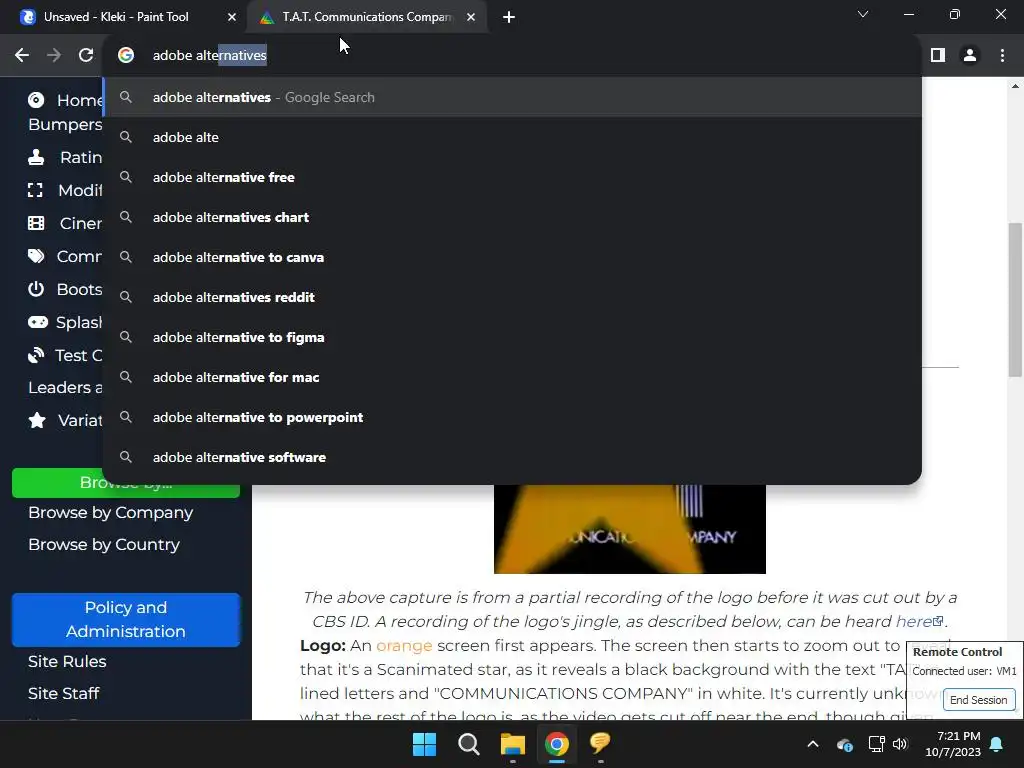Select the 'adobe alternative free' suggestion
Viewport: 1024px width, 768px height.
tap(513, 177)
